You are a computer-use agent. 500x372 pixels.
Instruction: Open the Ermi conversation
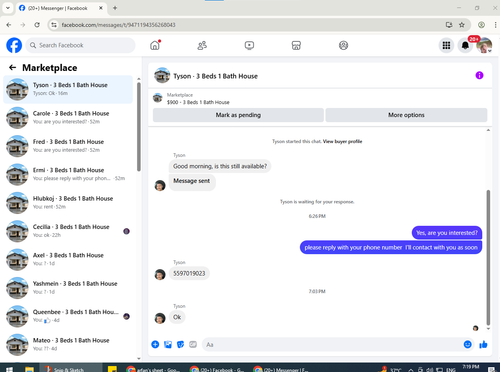point(68,174)
